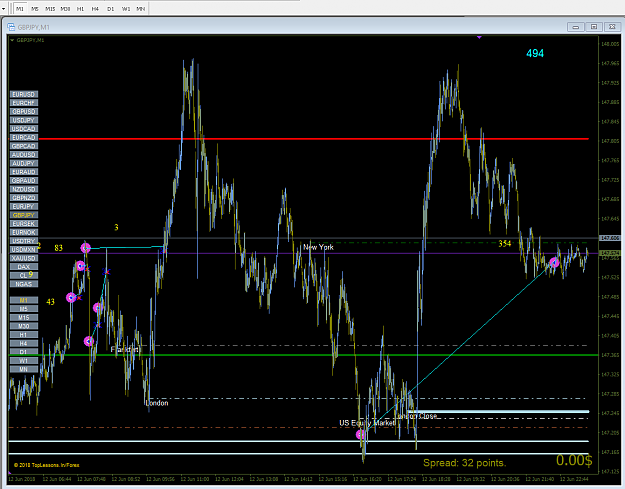Click the highlighted GBPJPY symbol button
Screen dimensions: 625x489
[24, 215]
